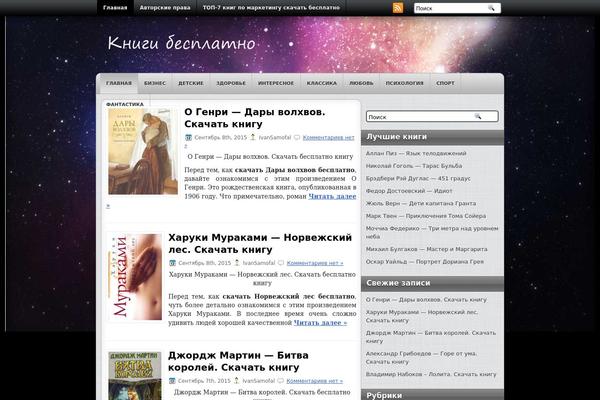600x400 pixels.
Task: Click IvanSamofal author name in О Генри post
Action: pyautogui.click(x=275, y=137)
